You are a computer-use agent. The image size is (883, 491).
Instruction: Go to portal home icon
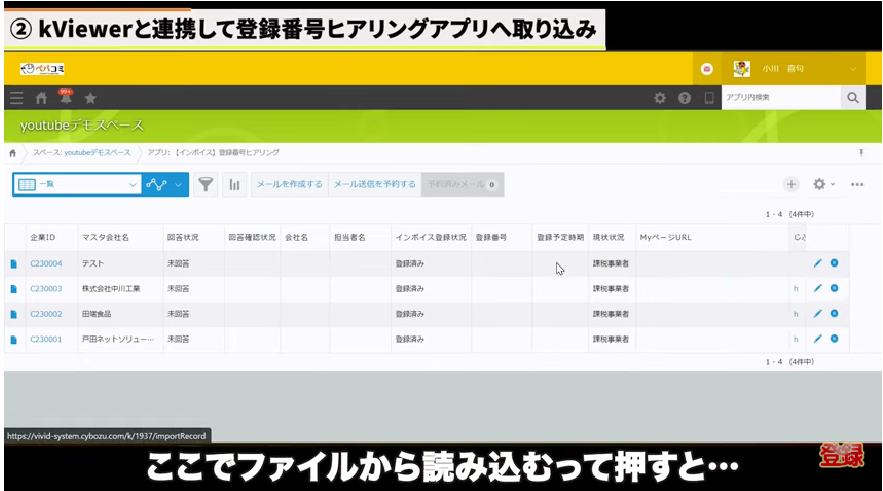pyautogui.click(x=41, y=98)
